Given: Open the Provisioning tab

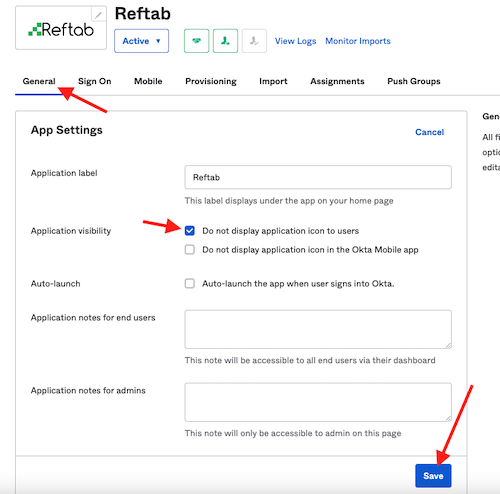Looking at the screenshot, I should [x=211, y=81].
